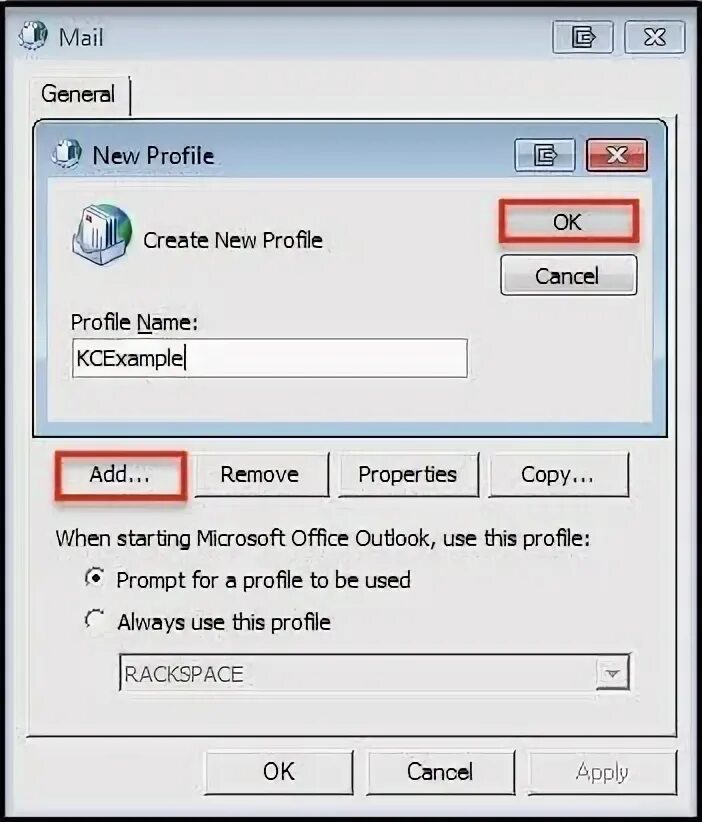Click the Mail window title bar icon

[33, 36]
